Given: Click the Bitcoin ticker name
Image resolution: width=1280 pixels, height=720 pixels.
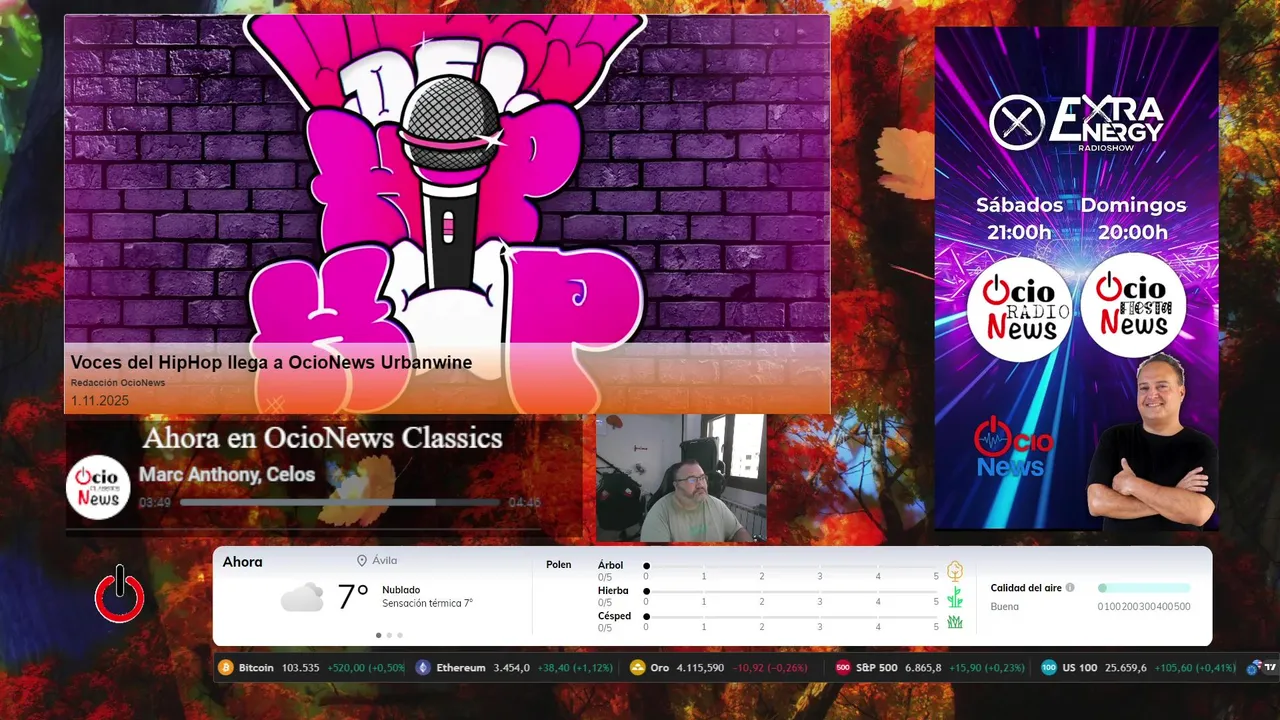Looking at the screenshot, I should [256, 667].
